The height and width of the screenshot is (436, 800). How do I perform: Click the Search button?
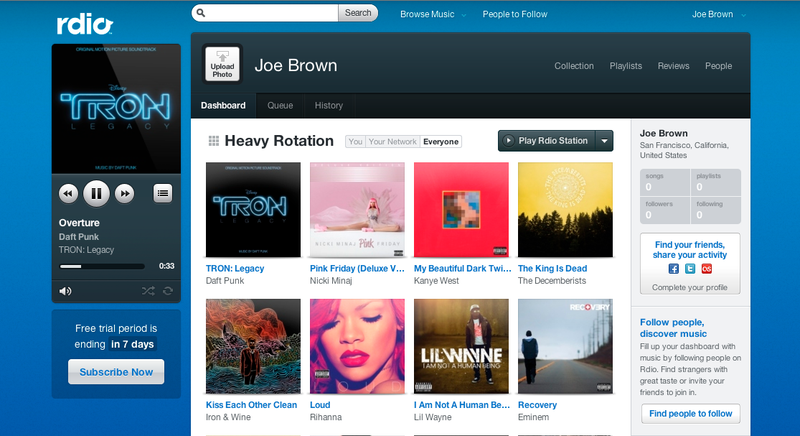click(x=358, y=13)
